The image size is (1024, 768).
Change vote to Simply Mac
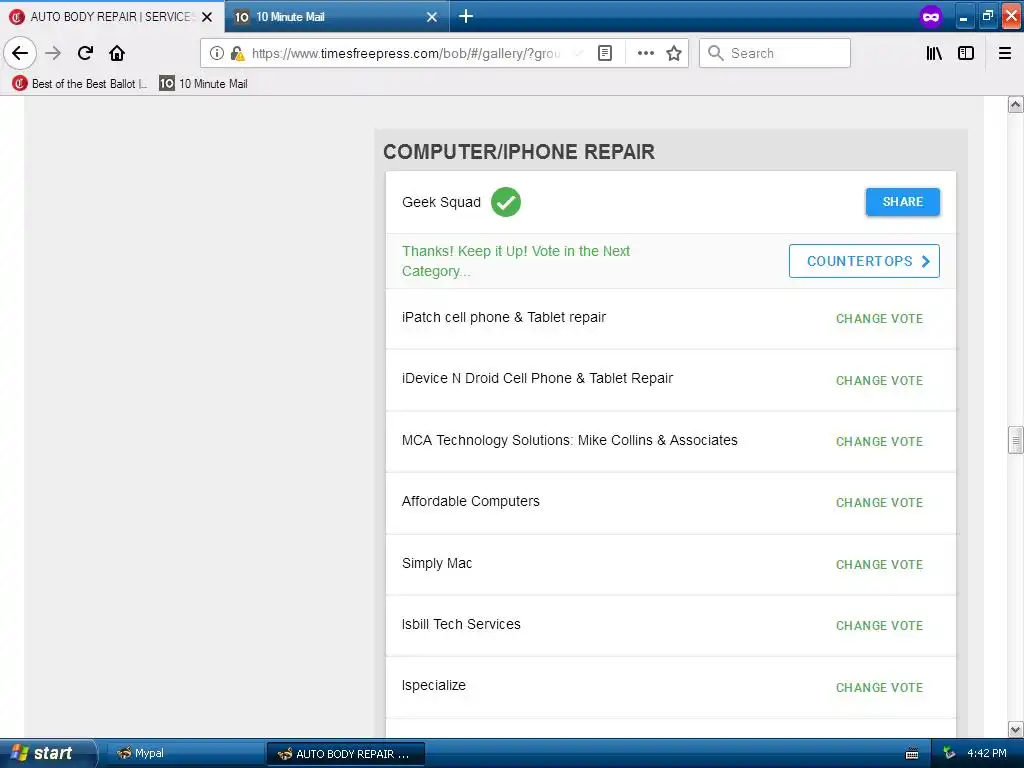pyautogui.click(x=879, y=565)
